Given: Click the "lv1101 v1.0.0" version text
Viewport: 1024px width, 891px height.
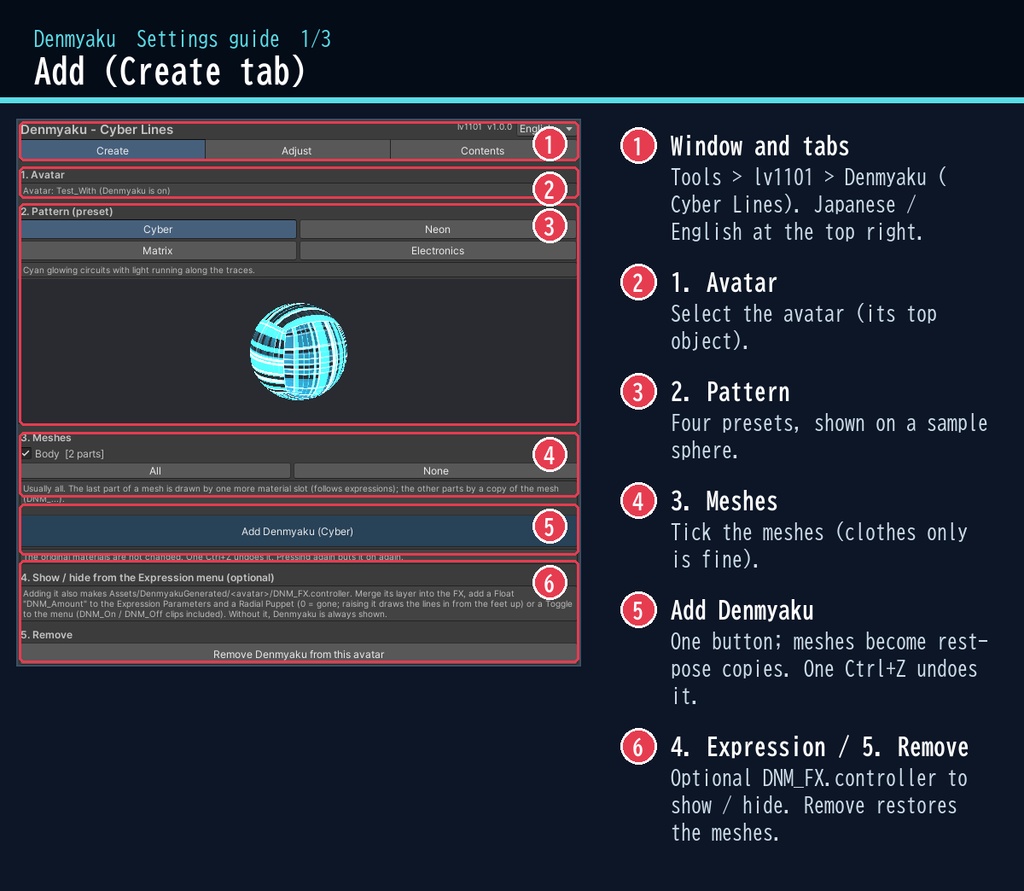Looking at the screenshot, I should pyautogui.click(x=485, y=127).
